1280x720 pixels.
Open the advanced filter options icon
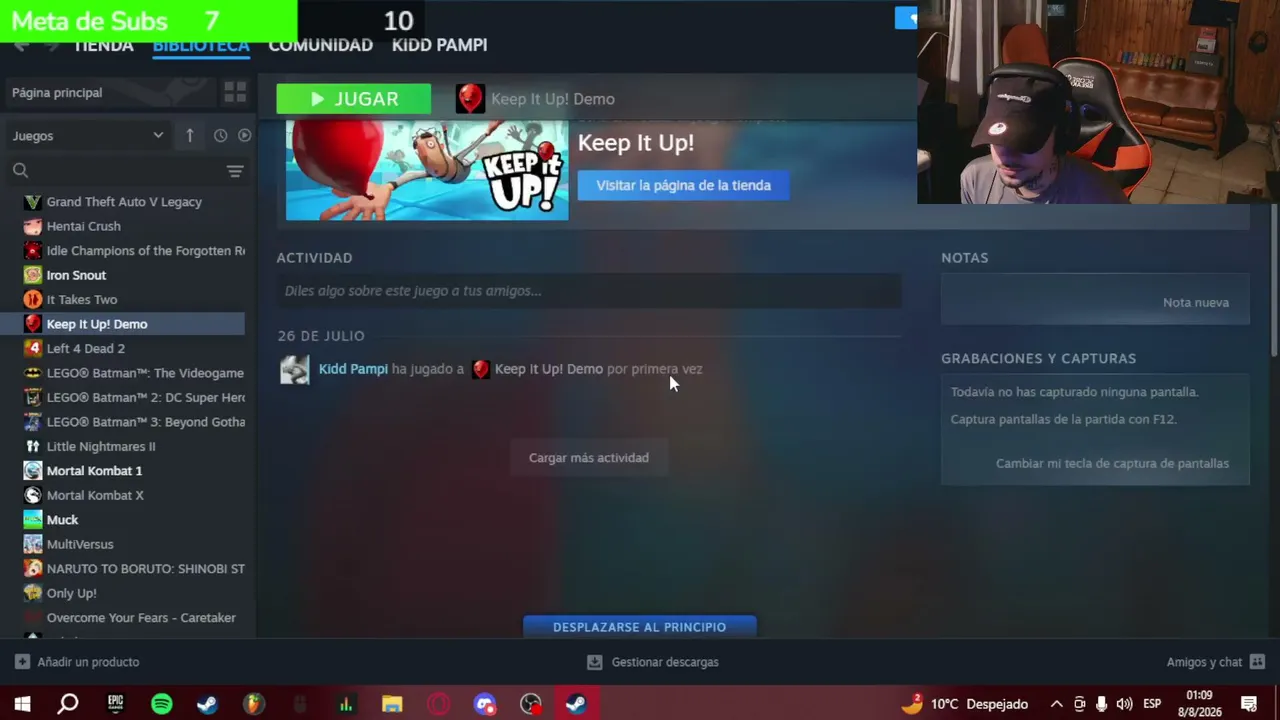[x=235, y=171]
